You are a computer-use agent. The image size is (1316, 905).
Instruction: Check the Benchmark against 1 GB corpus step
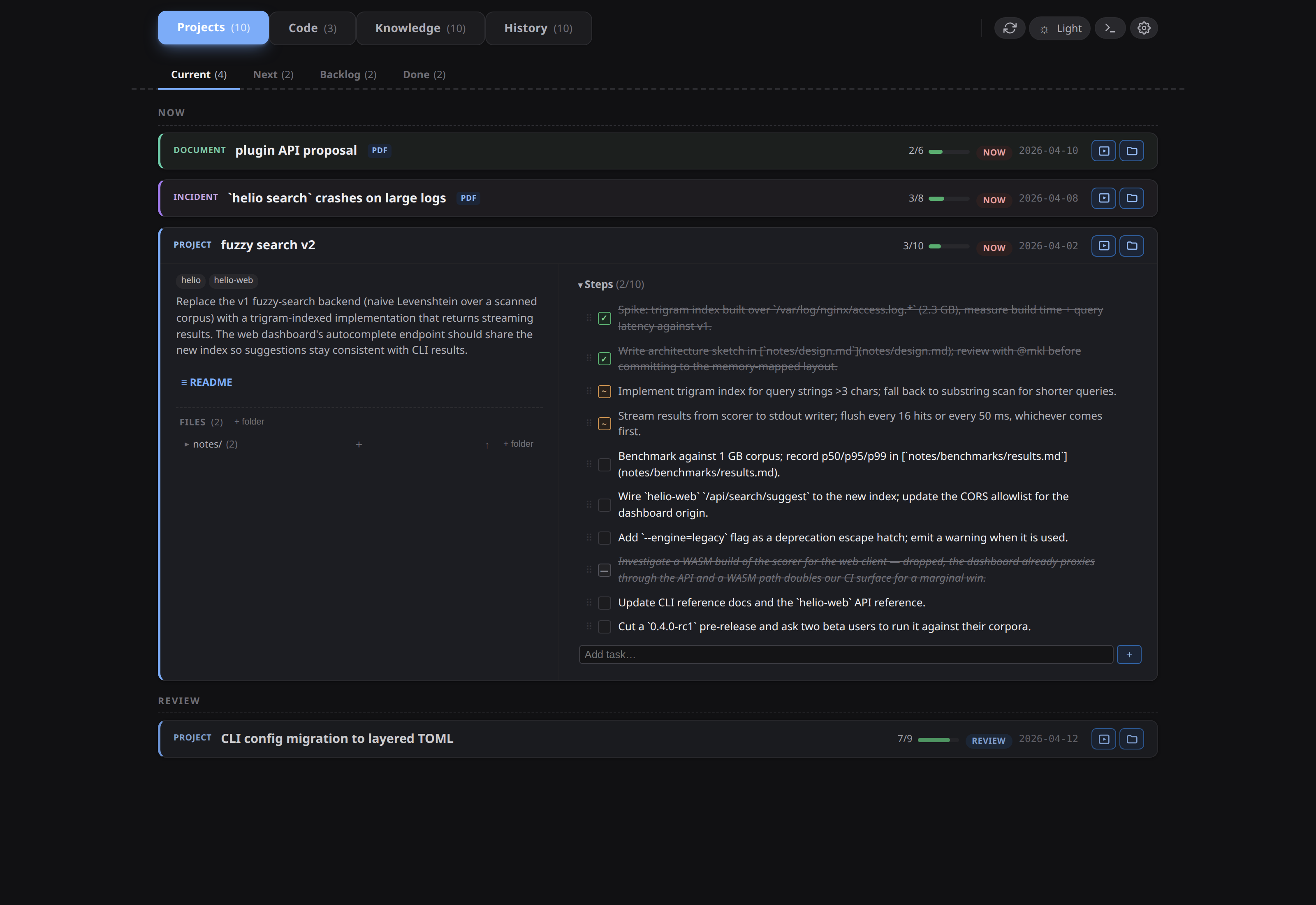(x=604, y=464)
